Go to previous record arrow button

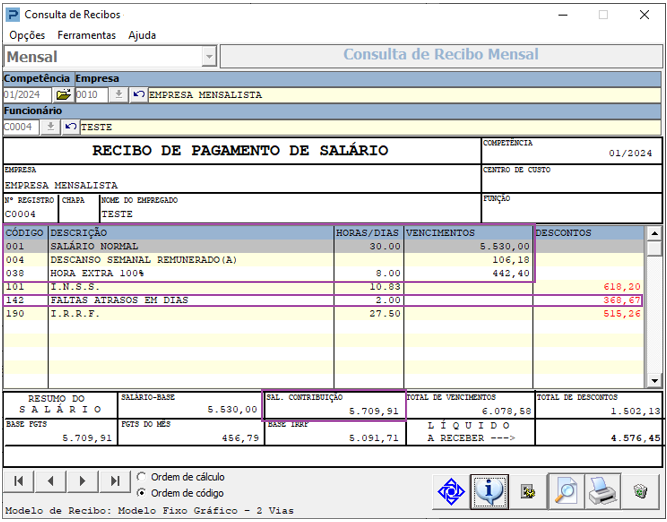pos(51,481)
